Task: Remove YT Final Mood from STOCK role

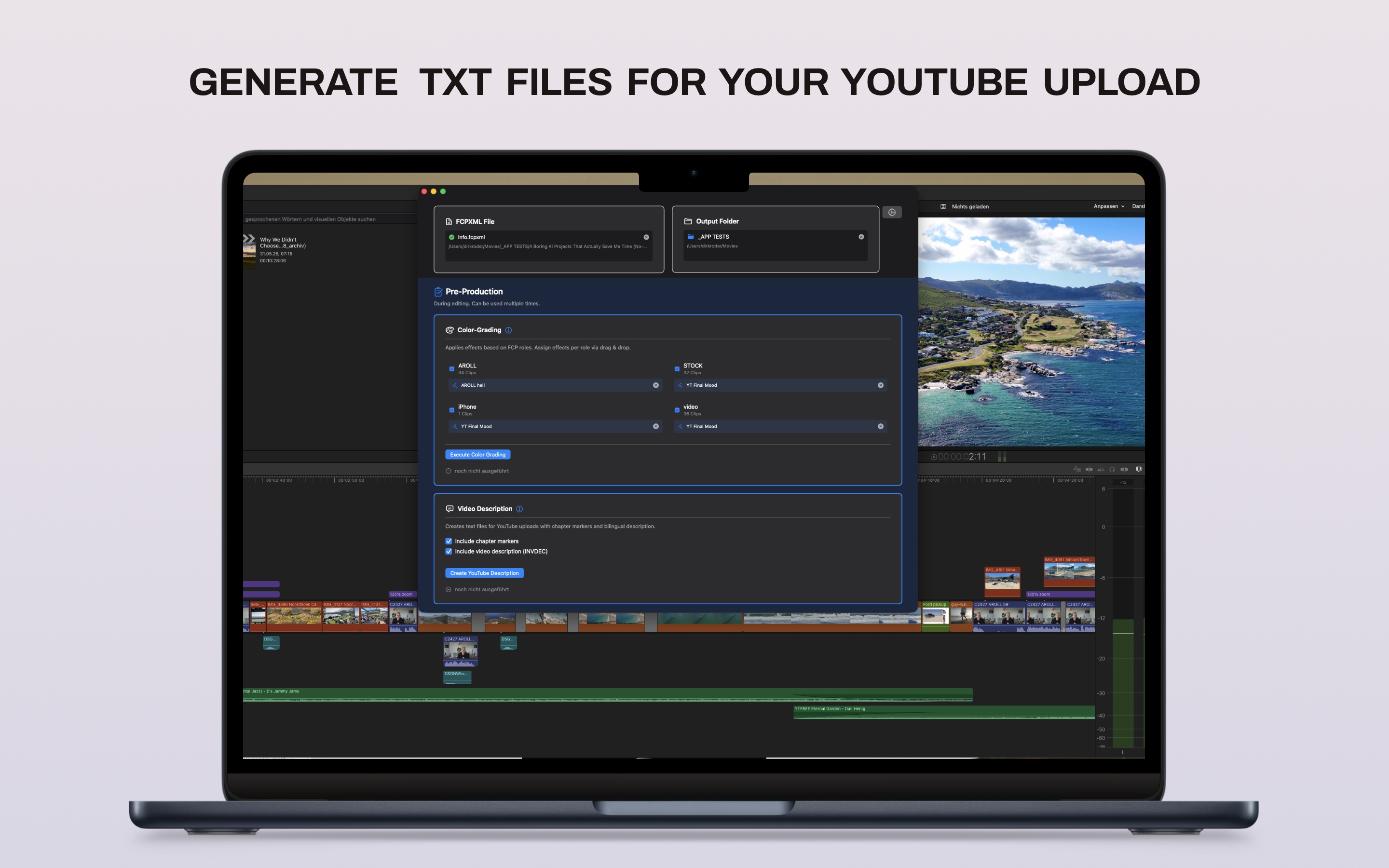Action: pos(881,385)
